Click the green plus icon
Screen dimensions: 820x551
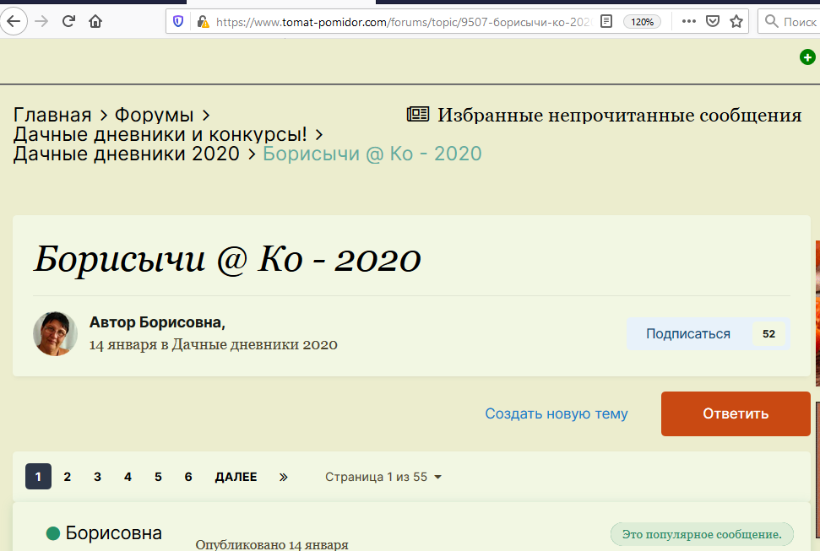click(807, 58)
